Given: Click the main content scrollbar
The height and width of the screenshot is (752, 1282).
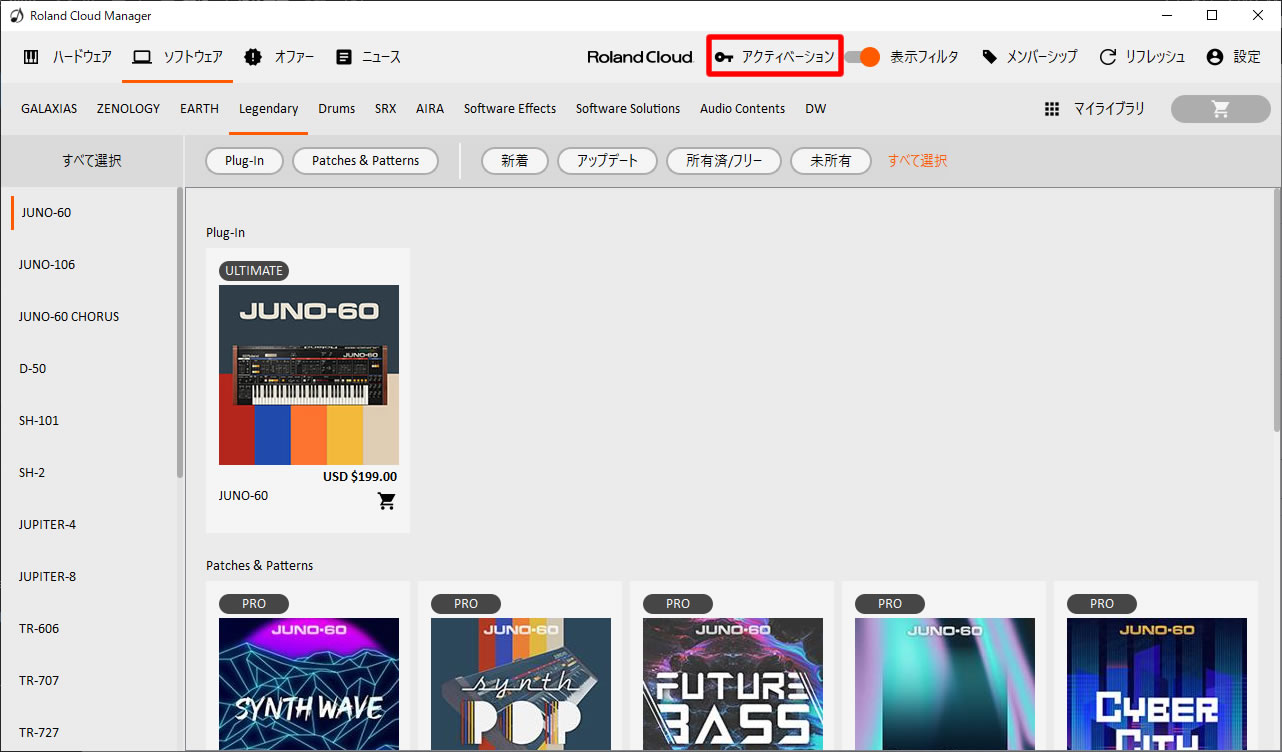Looking at the screenshot, I should [x=1276, y=310].
